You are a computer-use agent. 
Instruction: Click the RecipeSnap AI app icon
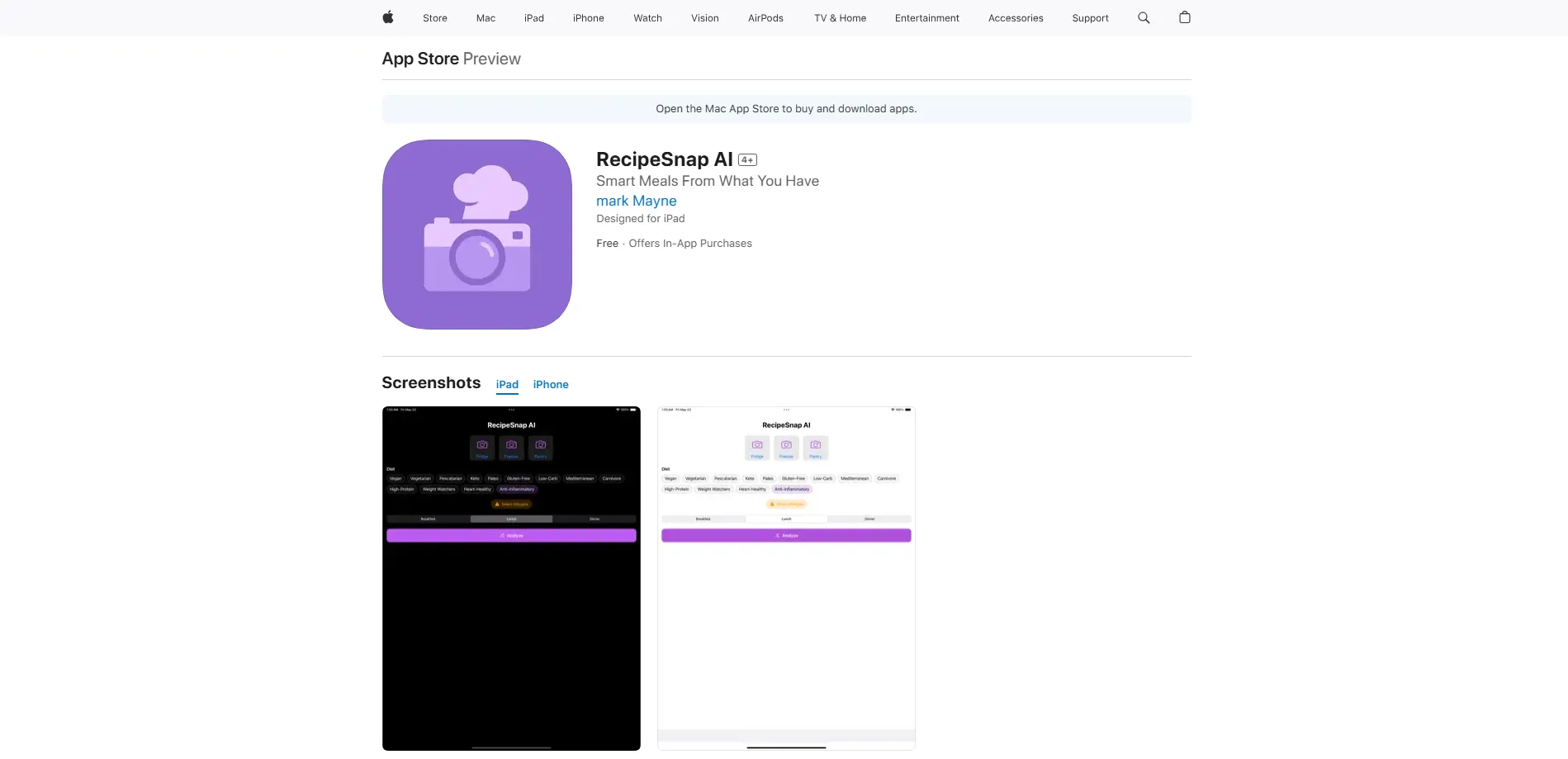coord(476,235)
